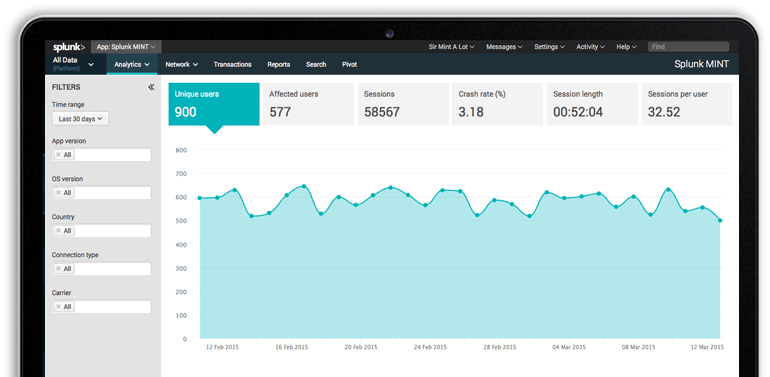The height and width of the screenshot is (377, 770).
Task: Remove the 'All' tag in Connection type
Action: click(x=58, y=269)
